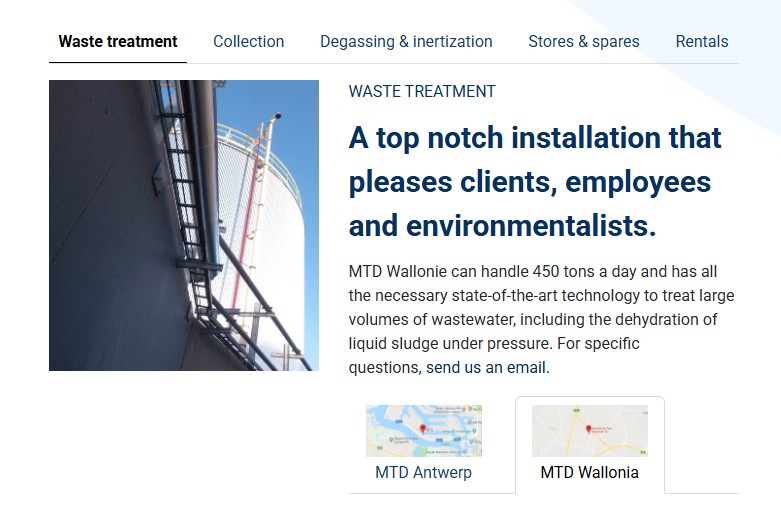Image resolution: width=781 pixels, height=517 pixels.
Task: Select the MTD Wallonia location label
Action: (x=589, y=473)
